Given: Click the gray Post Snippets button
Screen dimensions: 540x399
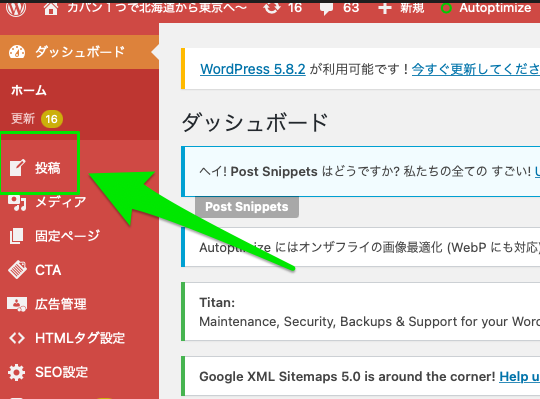Looking at the screenshot, I should 247,207.
